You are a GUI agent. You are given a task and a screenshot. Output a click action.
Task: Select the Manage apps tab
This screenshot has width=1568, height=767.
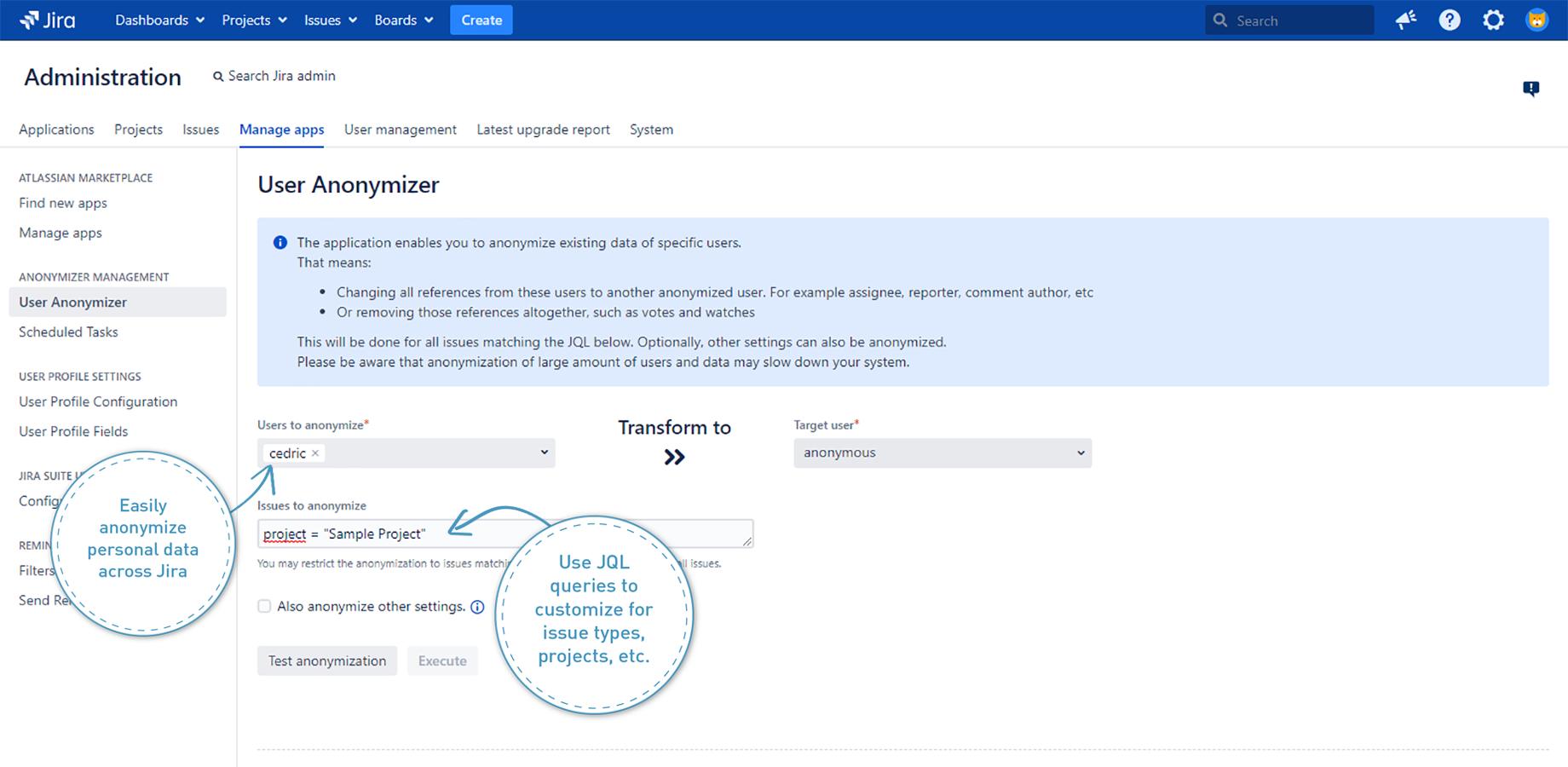281,130
